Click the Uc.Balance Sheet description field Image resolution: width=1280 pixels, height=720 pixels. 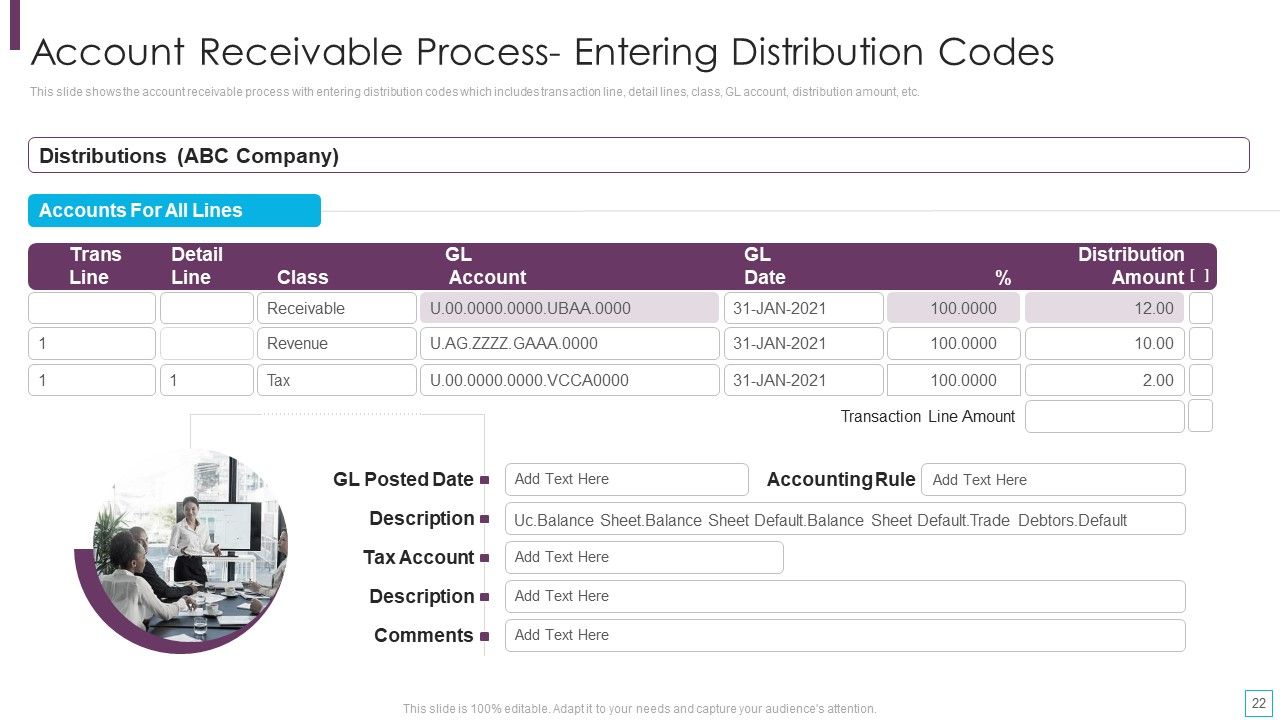pyautogui.click(x=845, y=519)
